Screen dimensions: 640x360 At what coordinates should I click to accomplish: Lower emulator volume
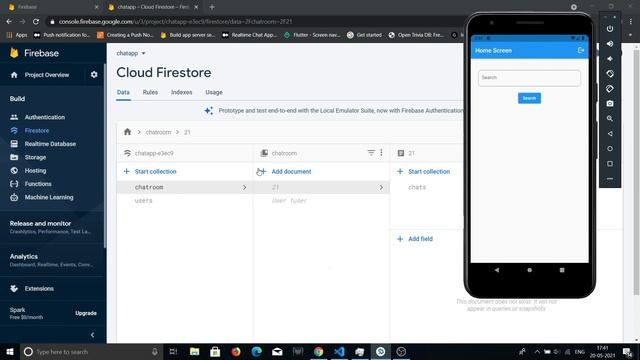click(x=610, y=59)
